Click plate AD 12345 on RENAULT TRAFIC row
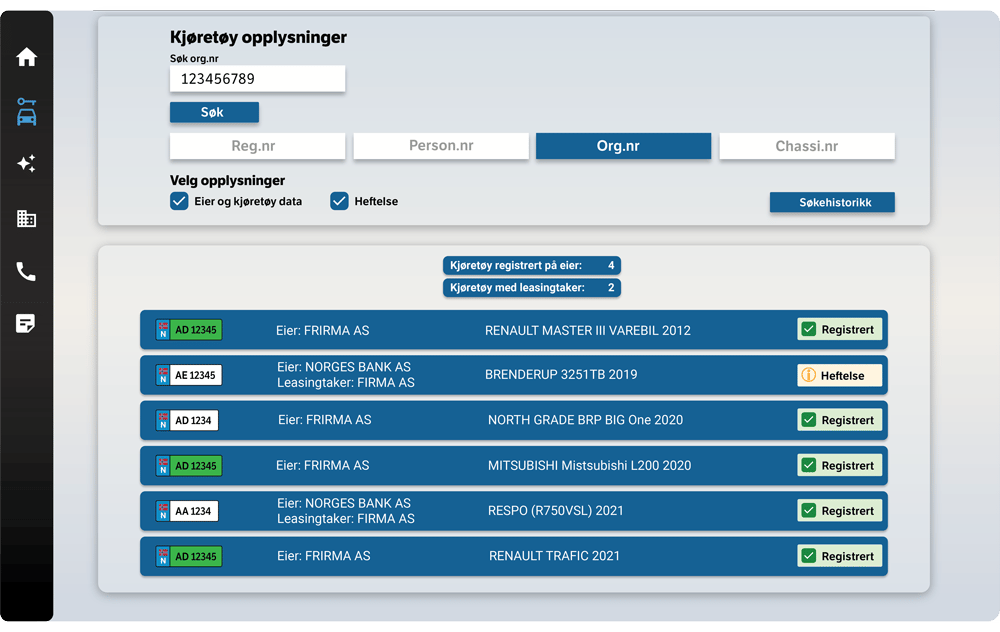The height and width of the screenshot is (632, 1000). click(189, 556)
